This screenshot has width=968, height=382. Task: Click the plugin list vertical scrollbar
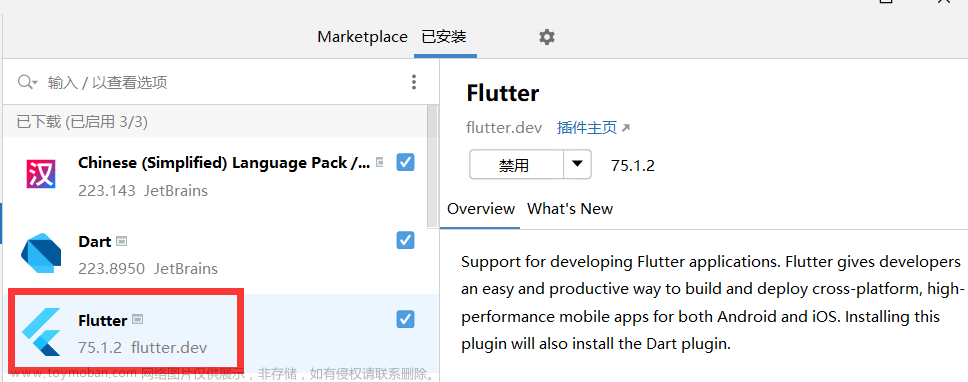click(x=432, y=167)
